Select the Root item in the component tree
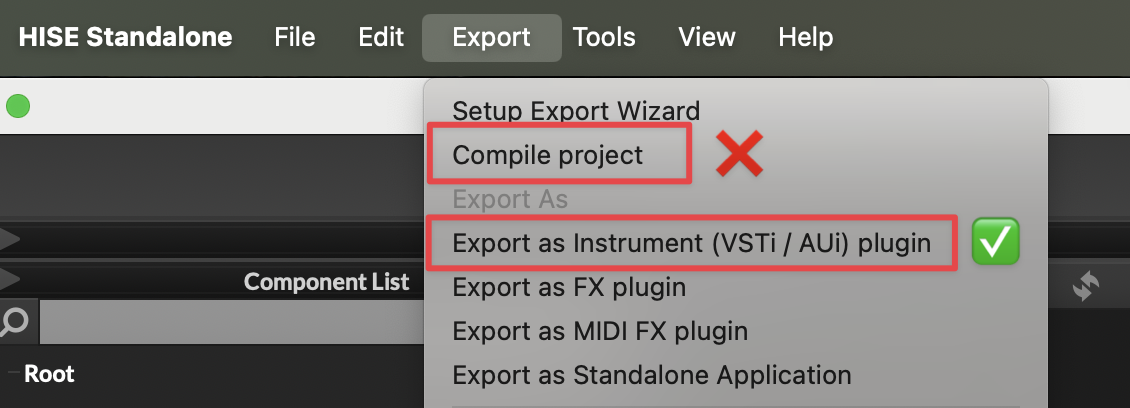1130x408 pixels. 49,375
